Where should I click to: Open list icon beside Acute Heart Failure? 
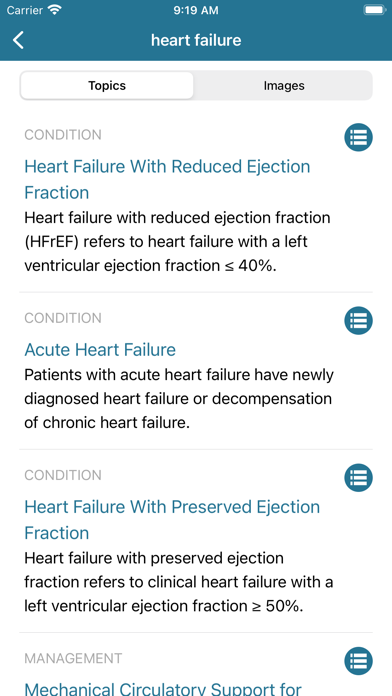tap(358, 320)
